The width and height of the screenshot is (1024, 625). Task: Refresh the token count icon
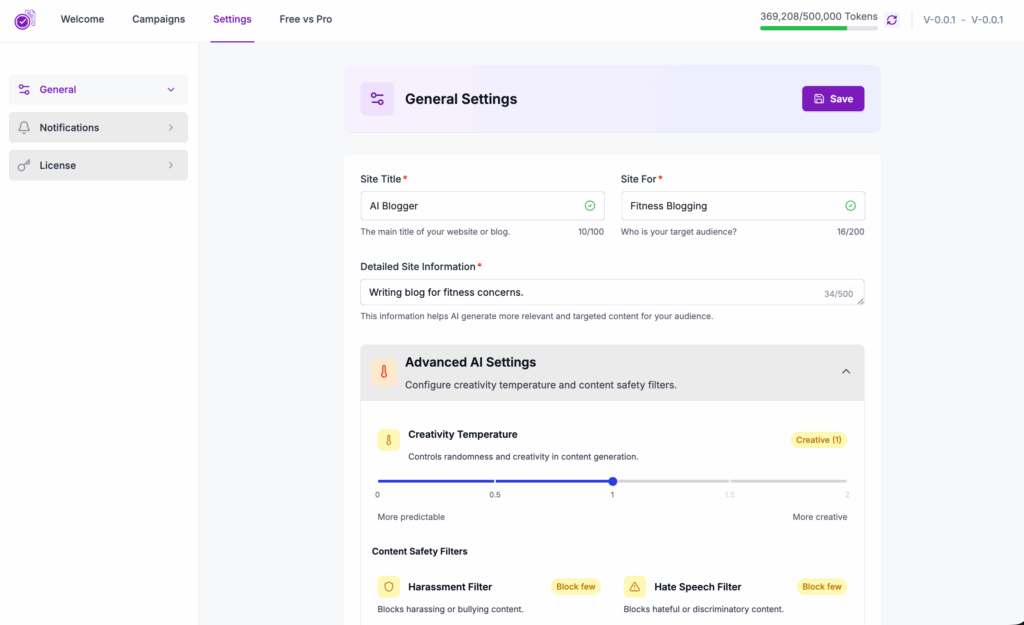coord(891,20)
